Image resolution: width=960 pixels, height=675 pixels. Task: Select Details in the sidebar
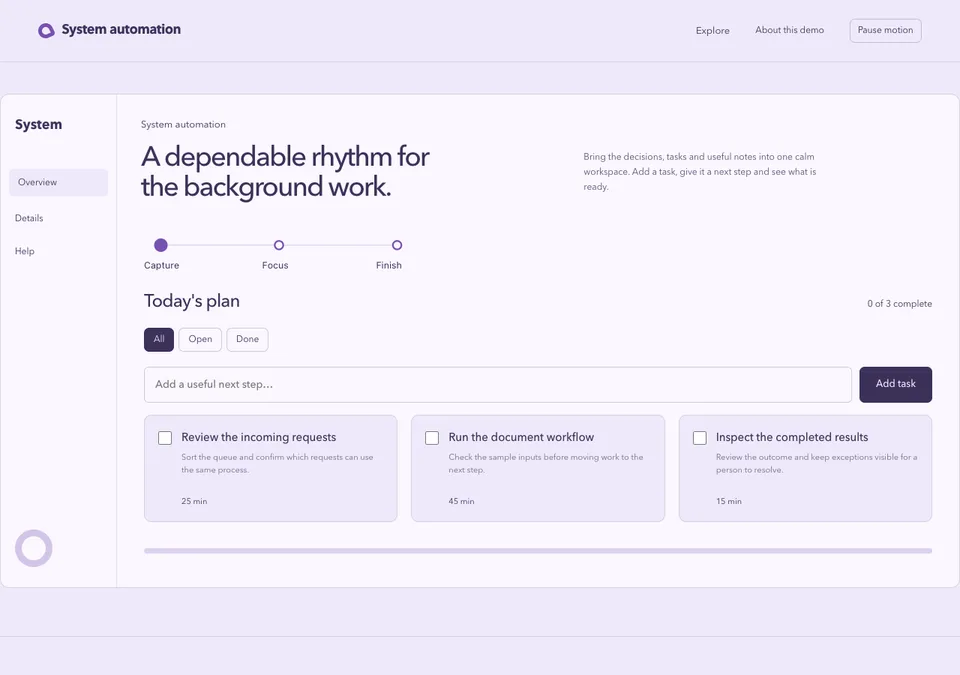coord(29,218)
